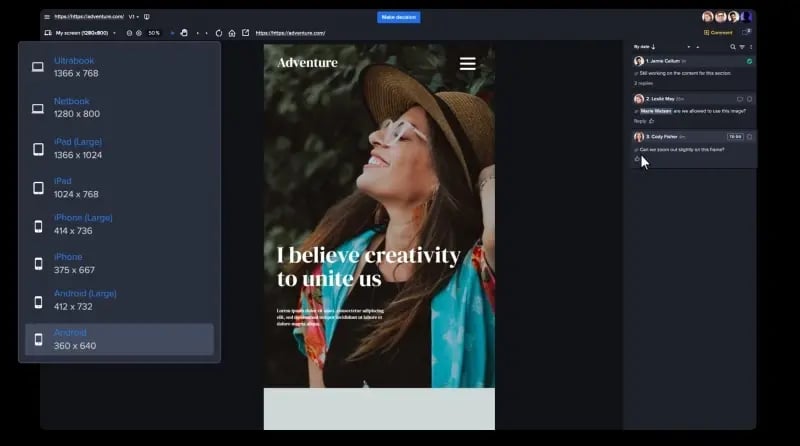This screenshot has height=446, width=800.
Task: Click the home icon in the toolbar
Action: pos(232,33)
